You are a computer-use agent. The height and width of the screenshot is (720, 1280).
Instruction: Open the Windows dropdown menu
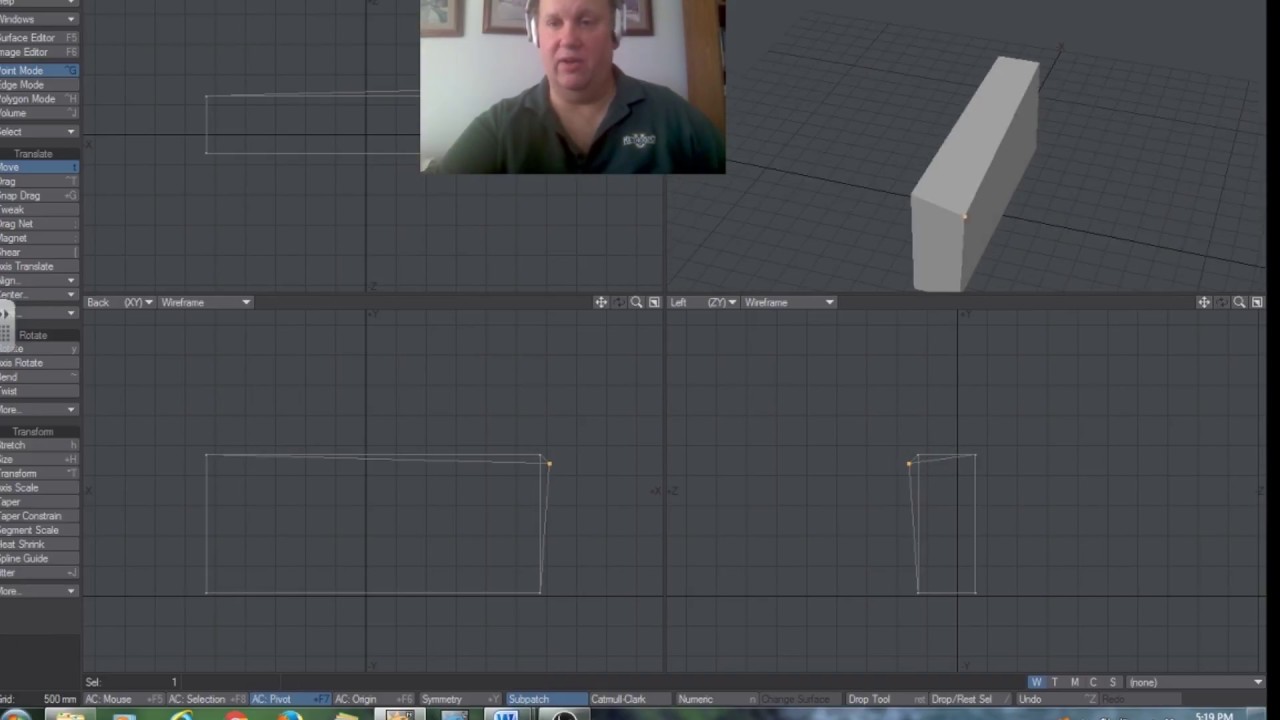tap(39, 19)
